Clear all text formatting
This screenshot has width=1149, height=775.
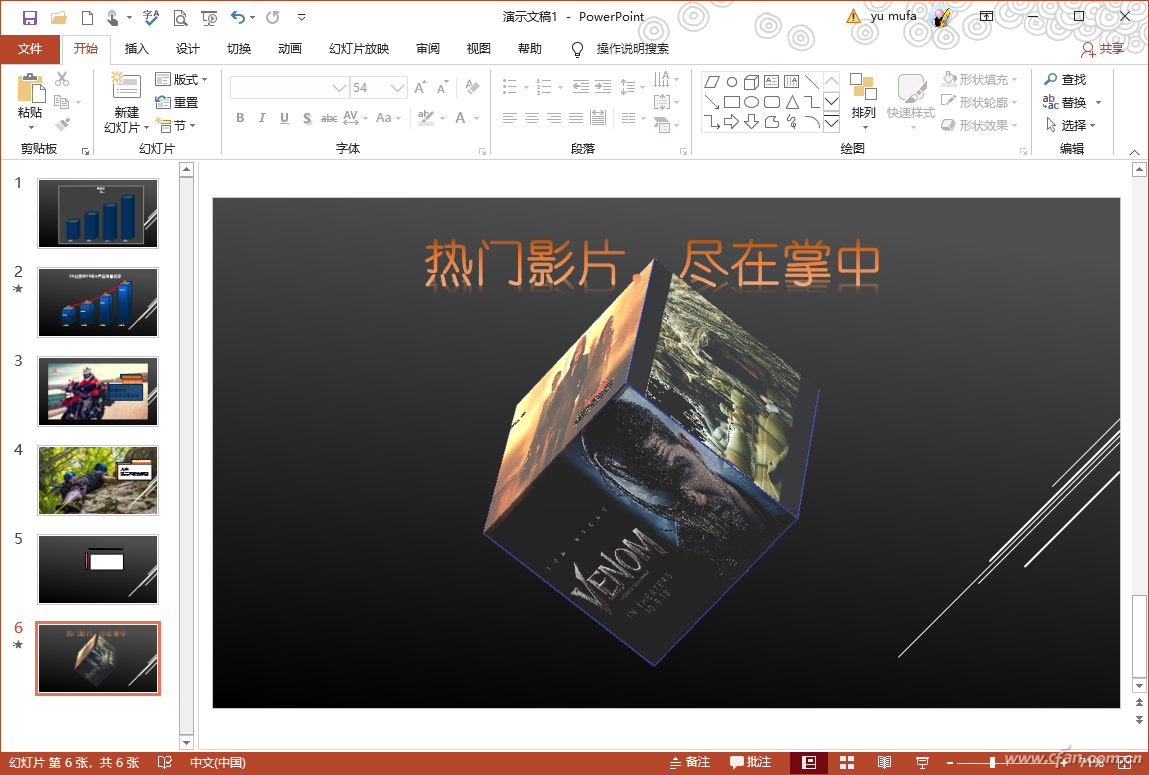[473, 88]
